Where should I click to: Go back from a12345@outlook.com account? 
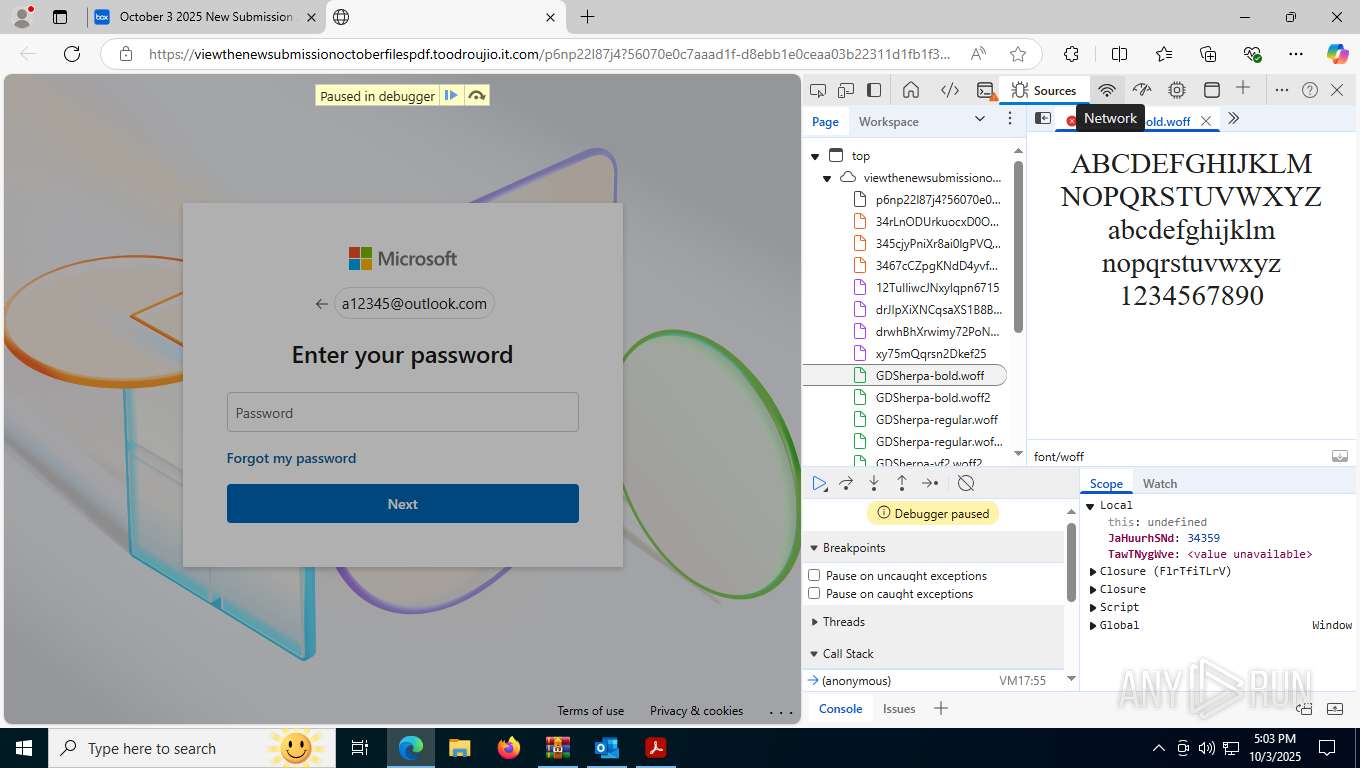click(x=321, y=304)
